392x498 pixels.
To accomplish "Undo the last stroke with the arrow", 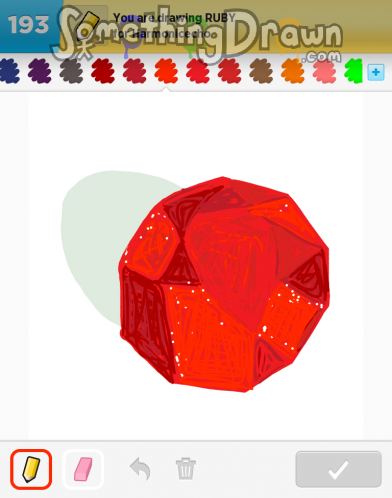I will coord(140,469).
